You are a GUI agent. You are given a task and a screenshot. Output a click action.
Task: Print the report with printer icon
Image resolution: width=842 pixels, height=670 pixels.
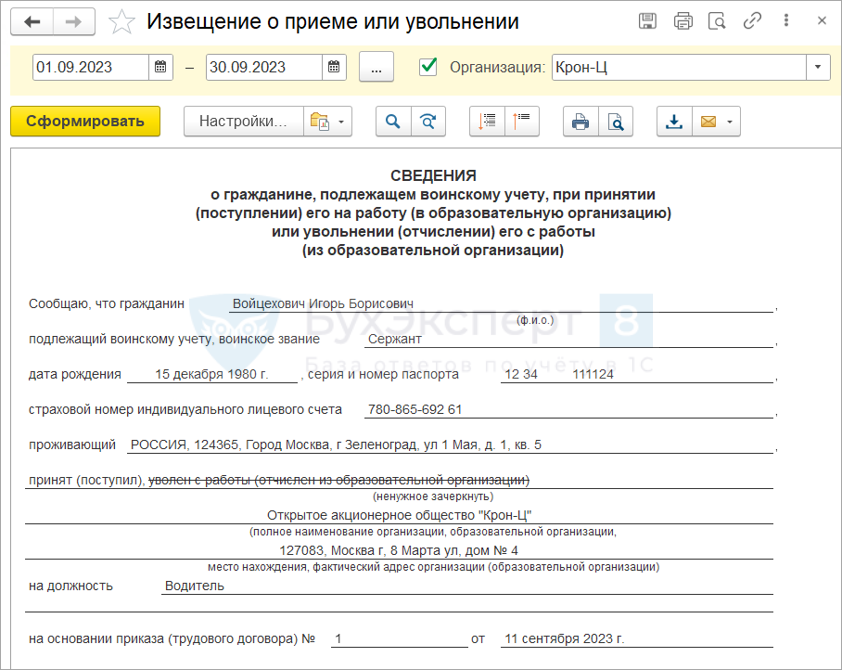(581, 121)
